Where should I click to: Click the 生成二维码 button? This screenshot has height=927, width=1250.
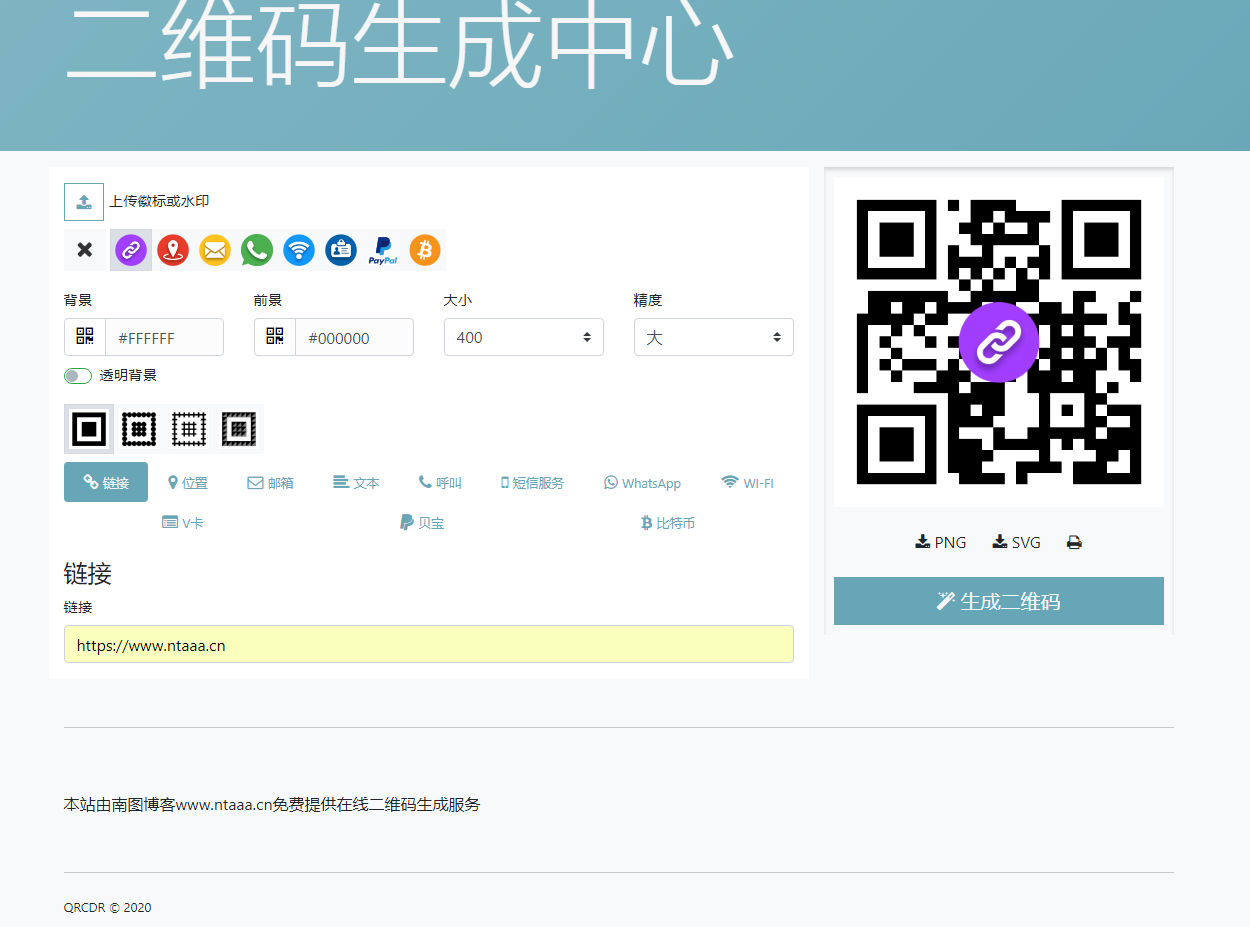coord(998,601)
